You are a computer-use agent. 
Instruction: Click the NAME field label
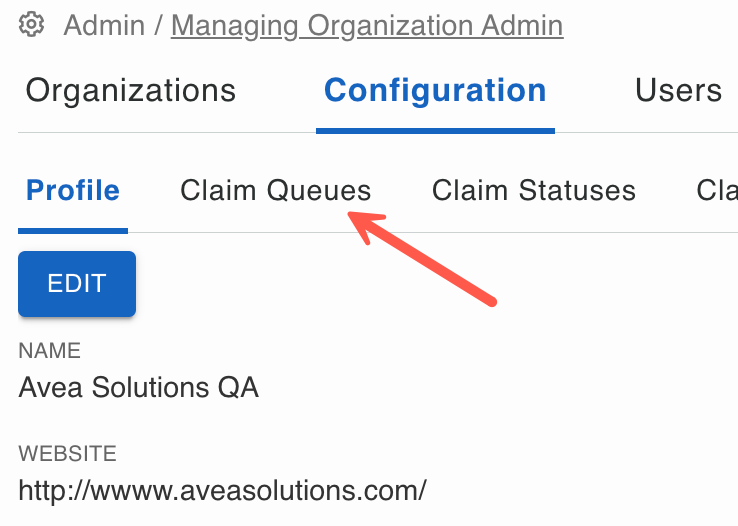[x=50, y=351]
